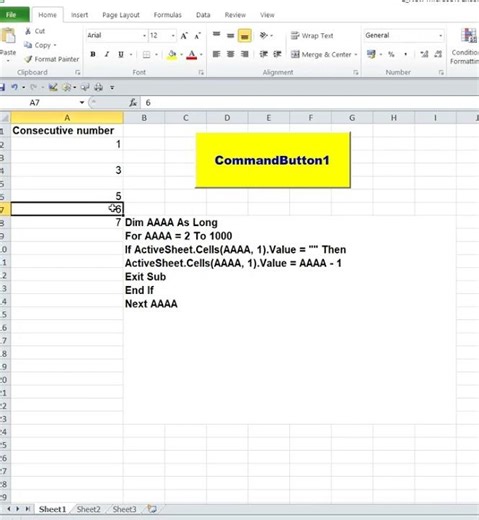Open Conditional Formatting

pyautogui.click(x=465, y=47)
